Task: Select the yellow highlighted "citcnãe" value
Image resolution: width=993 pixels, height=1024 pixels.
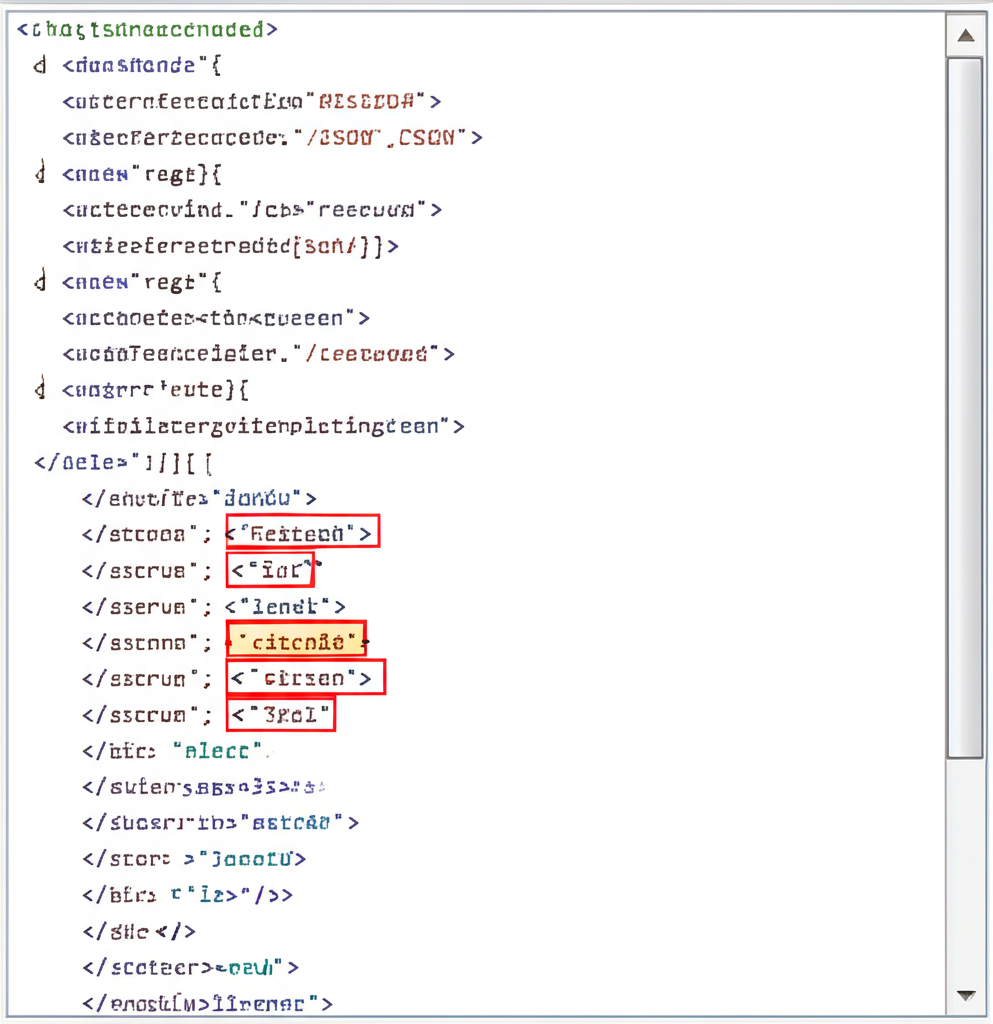Action: pos(296,640)
